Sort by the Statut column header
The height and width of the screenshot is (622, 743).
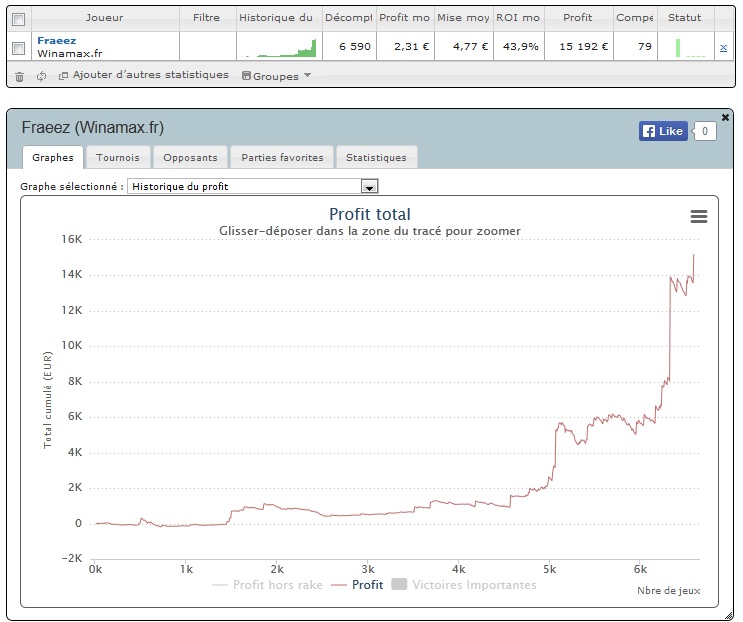tap(685, 18)
